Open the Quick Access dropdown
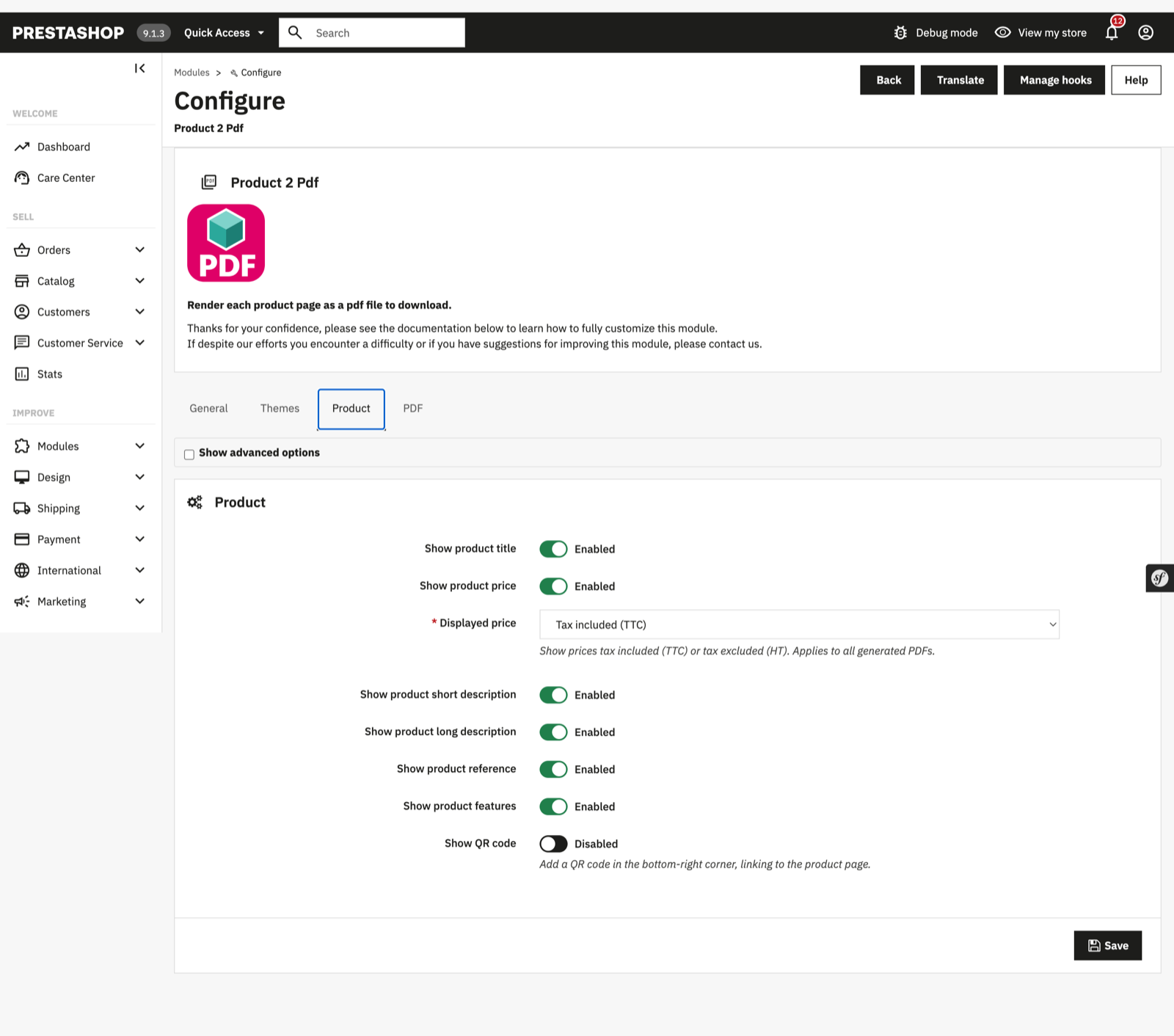The image size is (1174, 1036). pos(224,32)
